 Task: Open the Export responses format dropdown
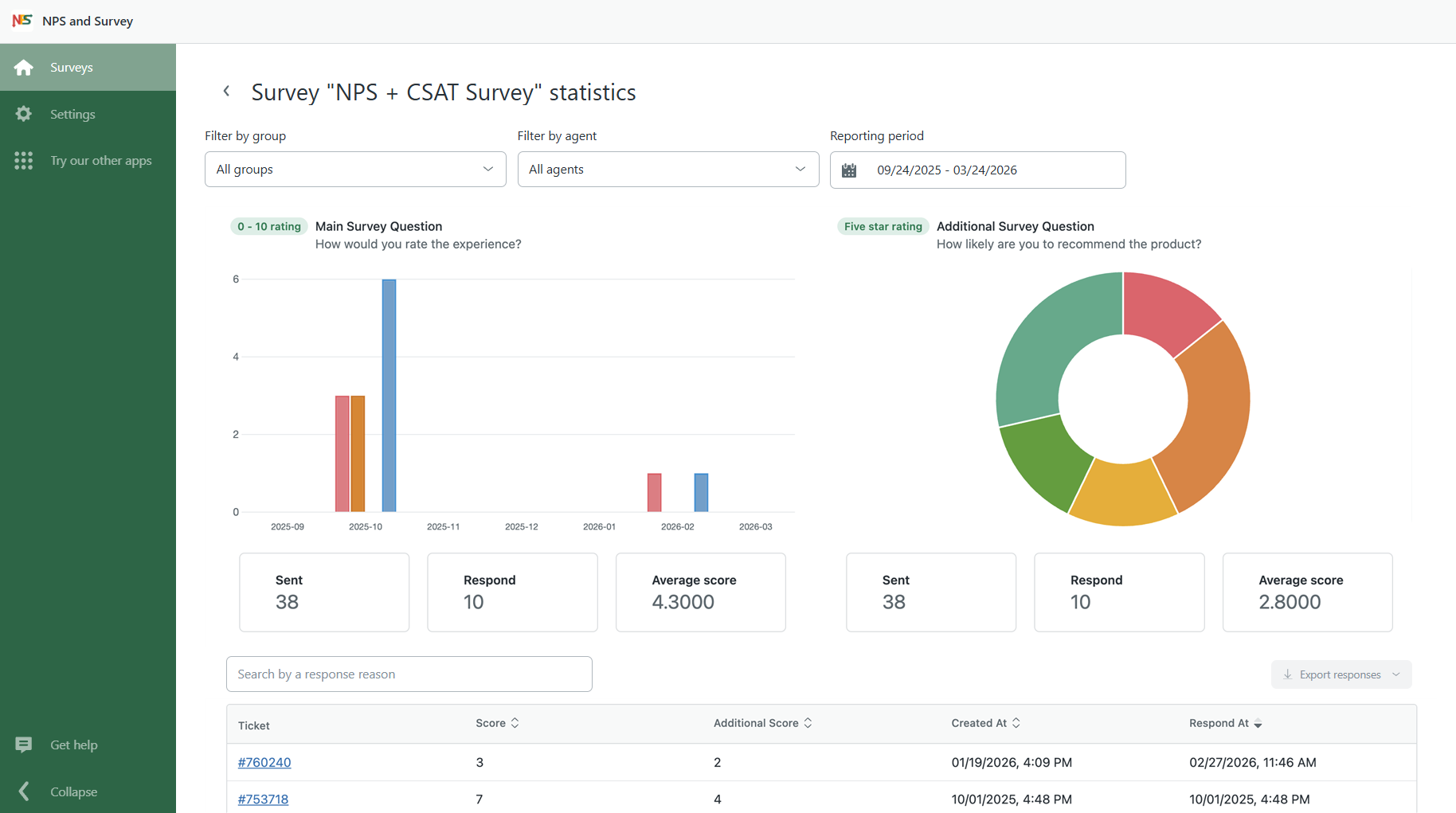[1397, 674]
